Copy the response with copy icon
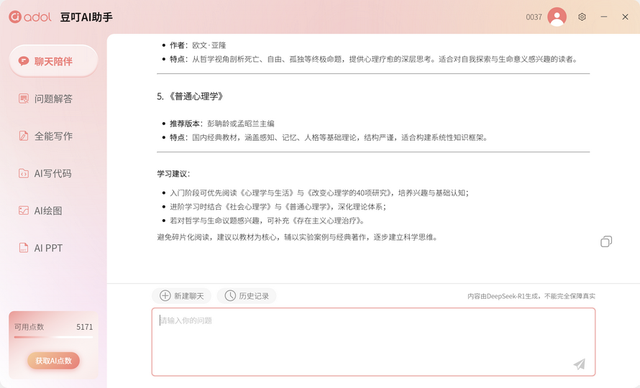 606,242
